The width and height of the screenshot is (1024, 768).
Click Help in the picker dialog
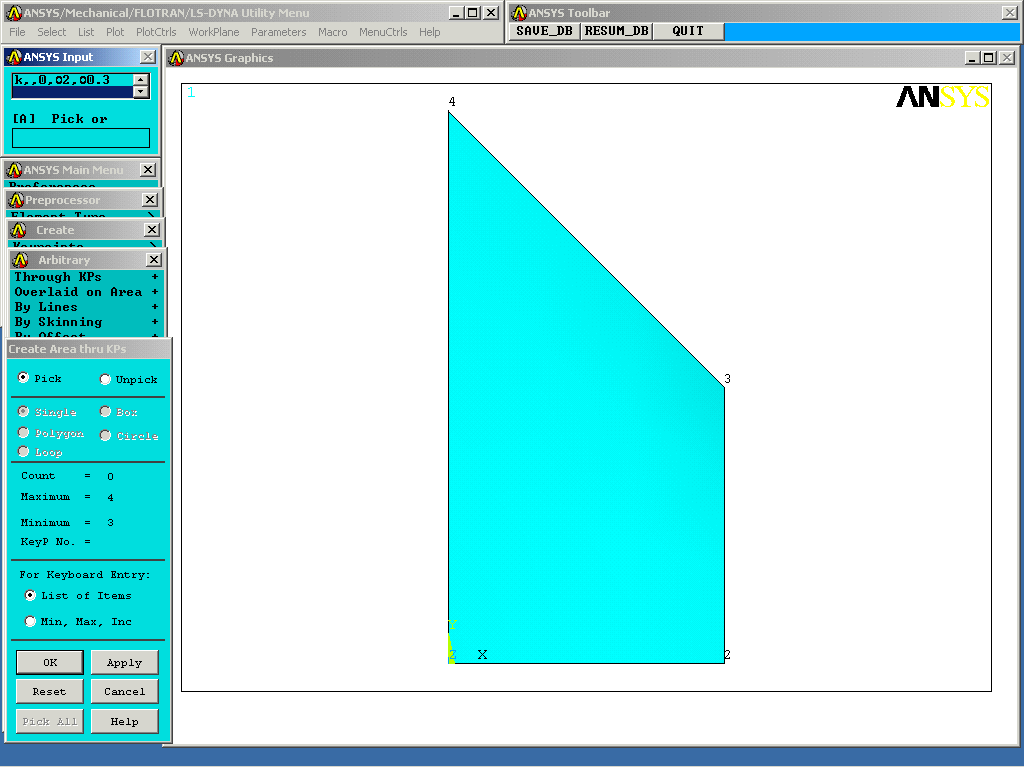125,722
